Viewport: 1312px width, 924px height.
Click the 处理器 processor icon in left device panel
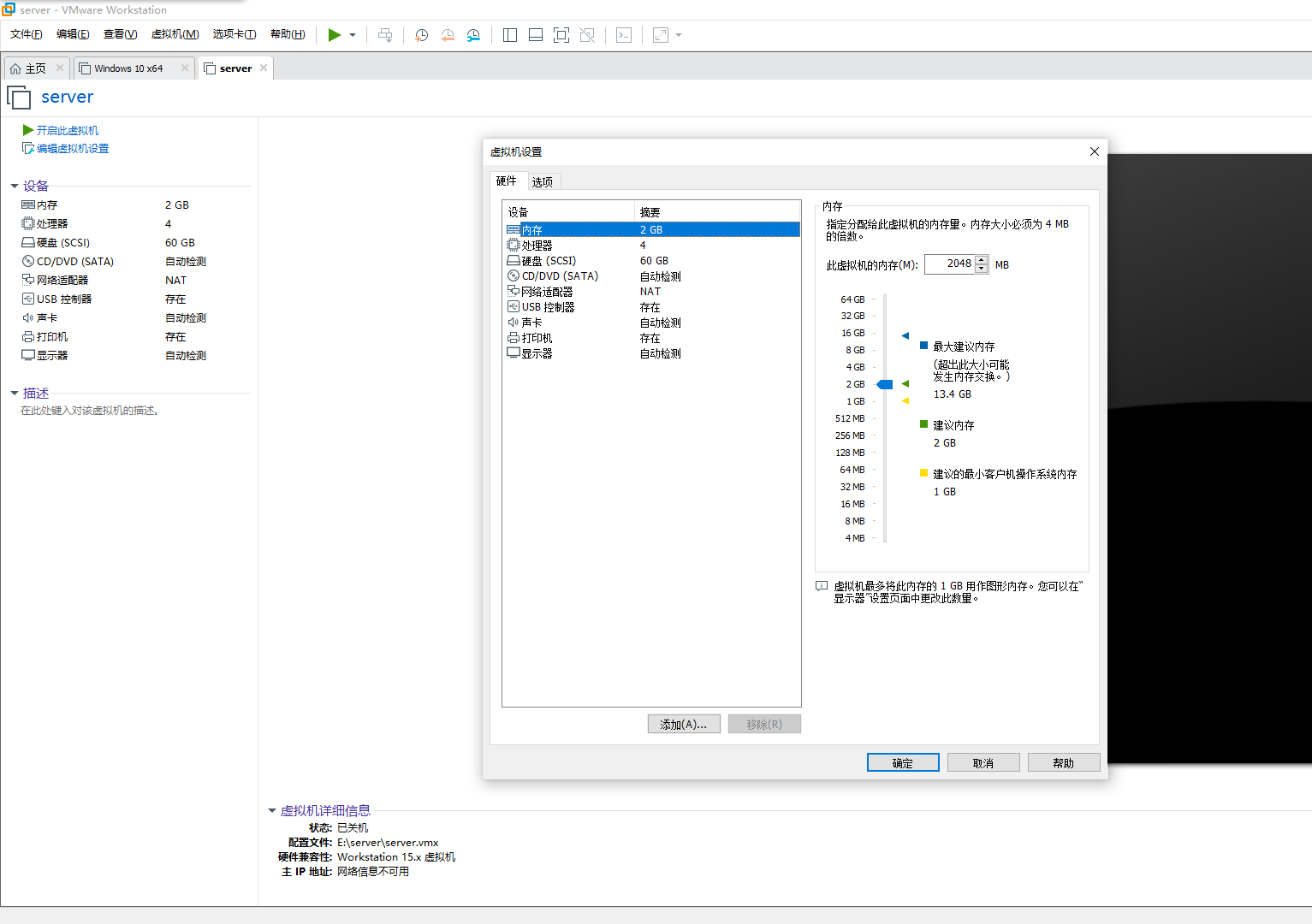pos(28,223)
